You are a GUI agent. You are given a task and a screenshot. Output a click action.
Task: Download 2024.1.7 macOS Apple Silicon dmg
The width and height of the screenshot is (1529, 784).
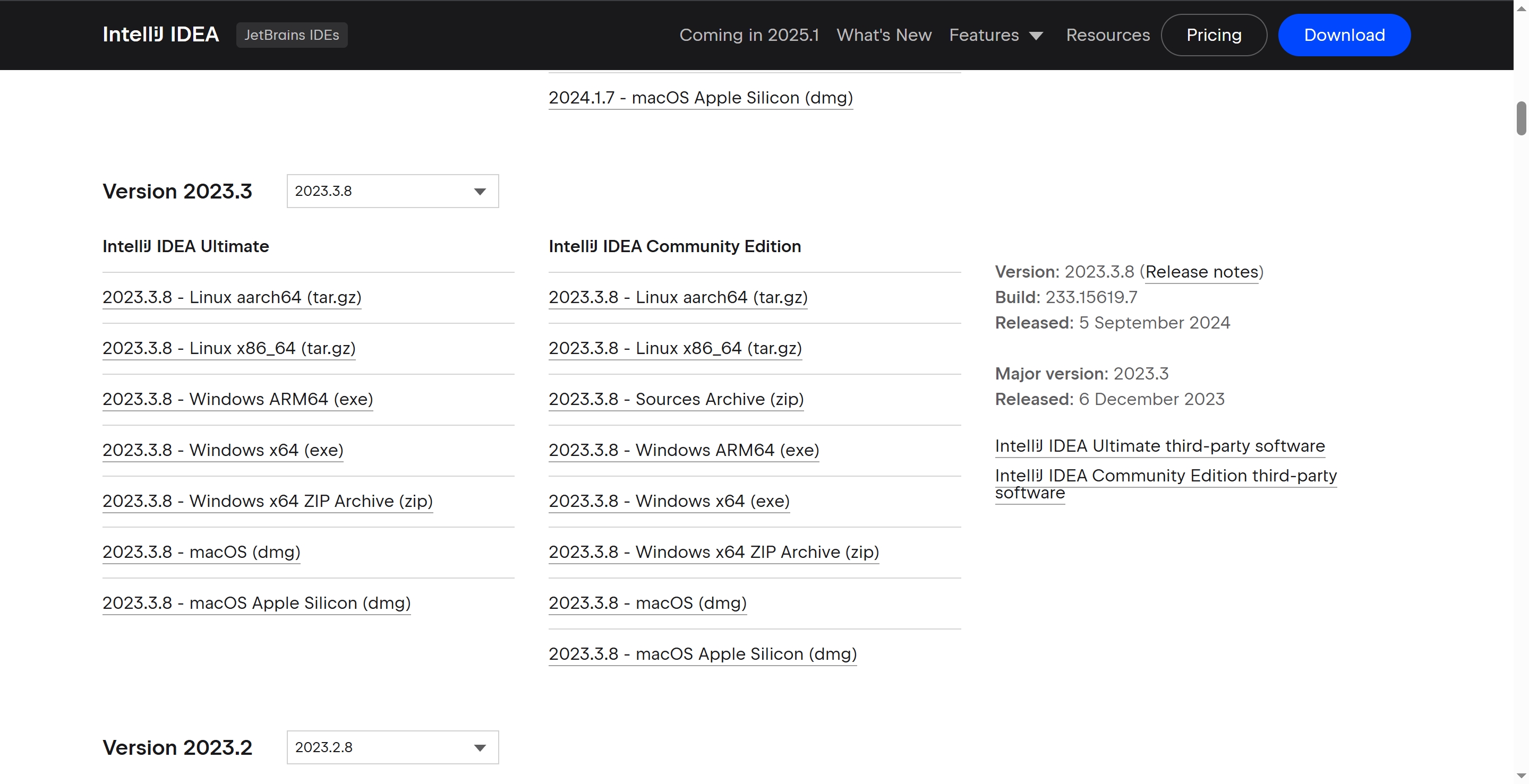[x=701, y=98]
